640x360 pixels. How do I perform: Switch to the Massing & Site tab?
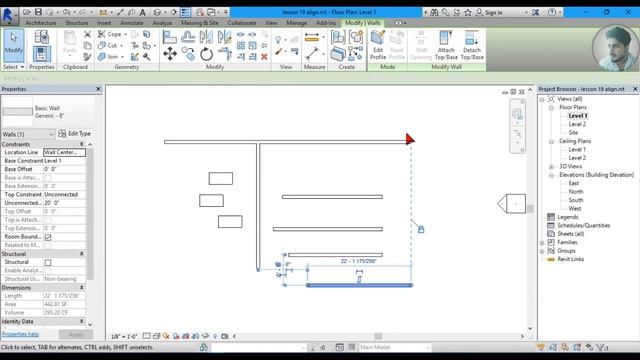pyautogui.click(x=200, y=23)
